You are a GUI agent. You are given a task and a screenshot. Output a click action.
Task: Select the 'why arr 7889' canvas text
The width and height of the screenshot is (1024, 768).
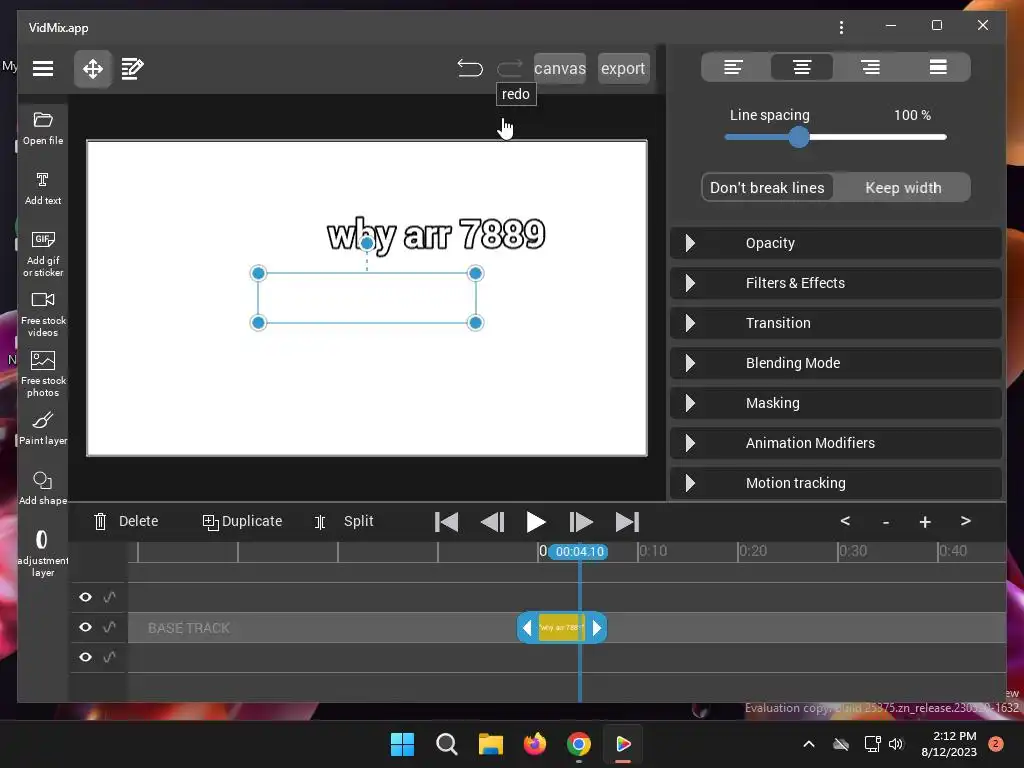436,234
